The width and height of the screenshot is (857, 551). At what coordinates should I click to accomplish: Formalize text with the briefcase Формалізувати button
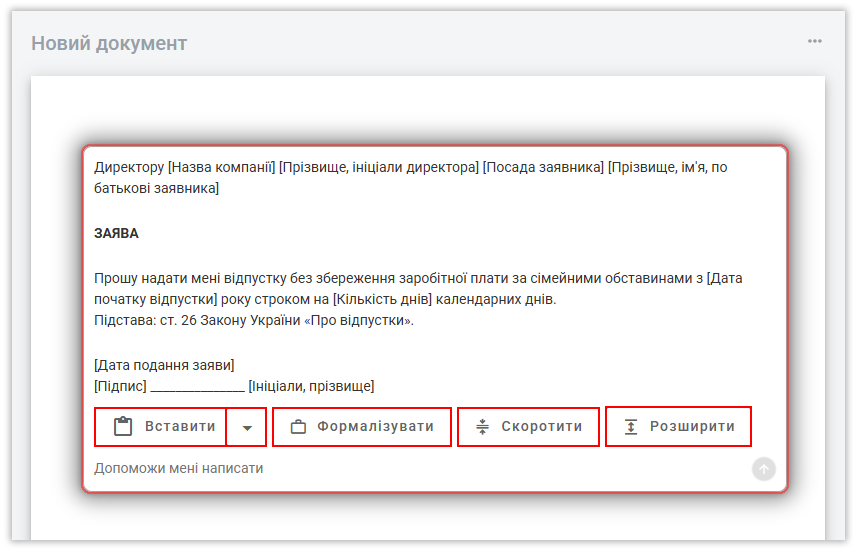point(362,427)
